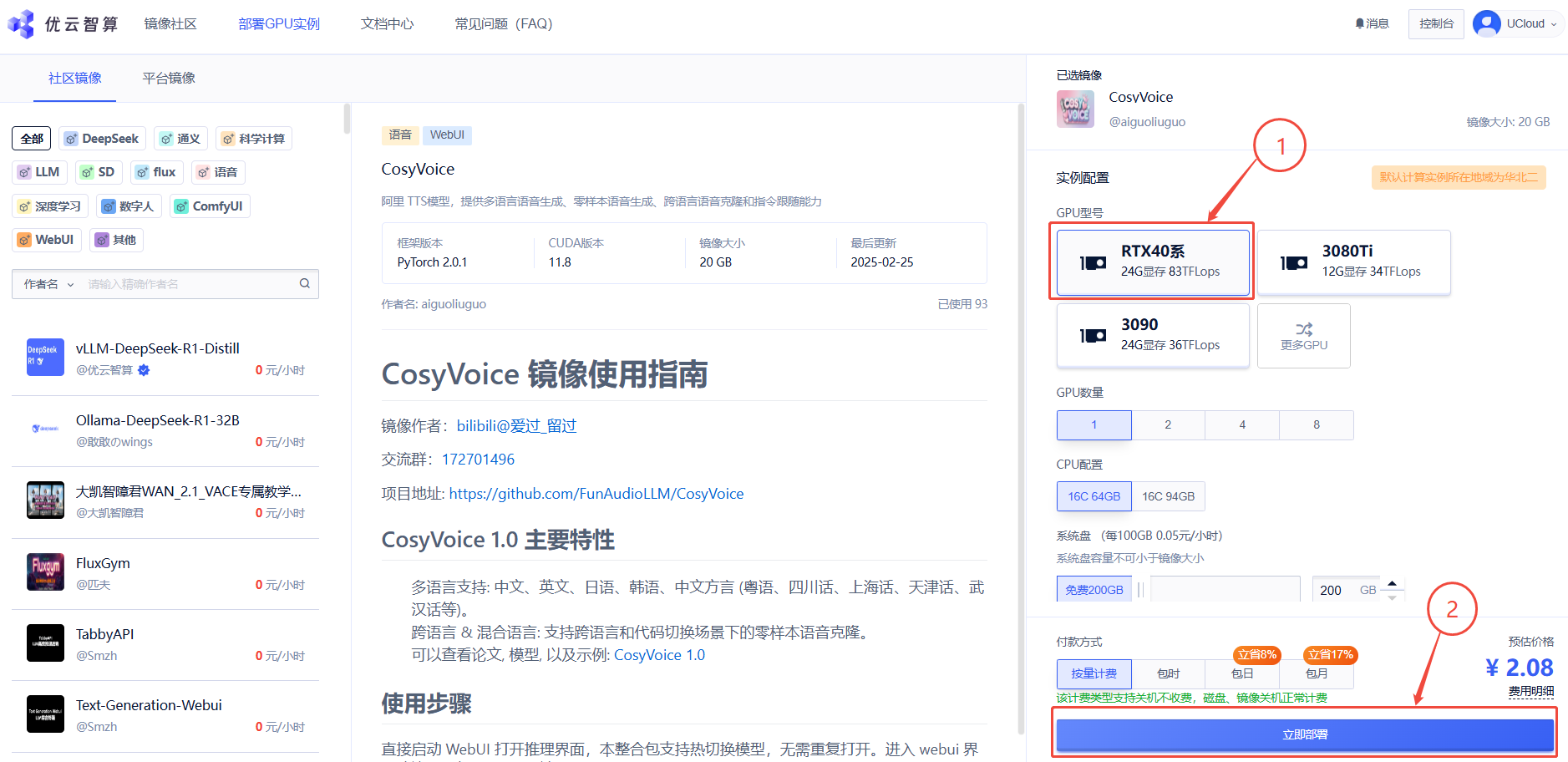Open 部署GPU实例 in top navigation
Image resolution: width=1568 pixels, height=762 pixels.
279,23
